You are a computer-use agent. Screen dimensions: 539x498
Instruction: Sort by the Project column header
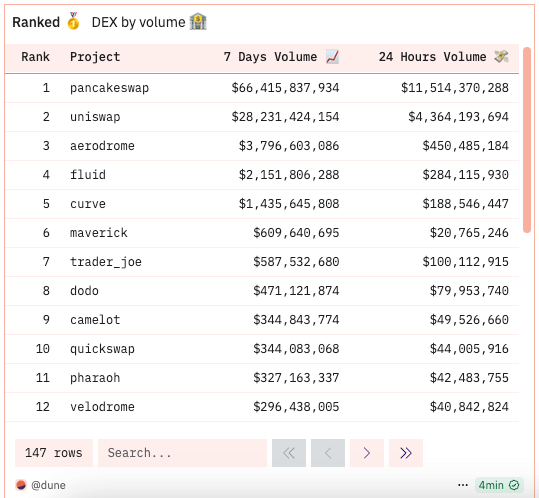(95, 57)
